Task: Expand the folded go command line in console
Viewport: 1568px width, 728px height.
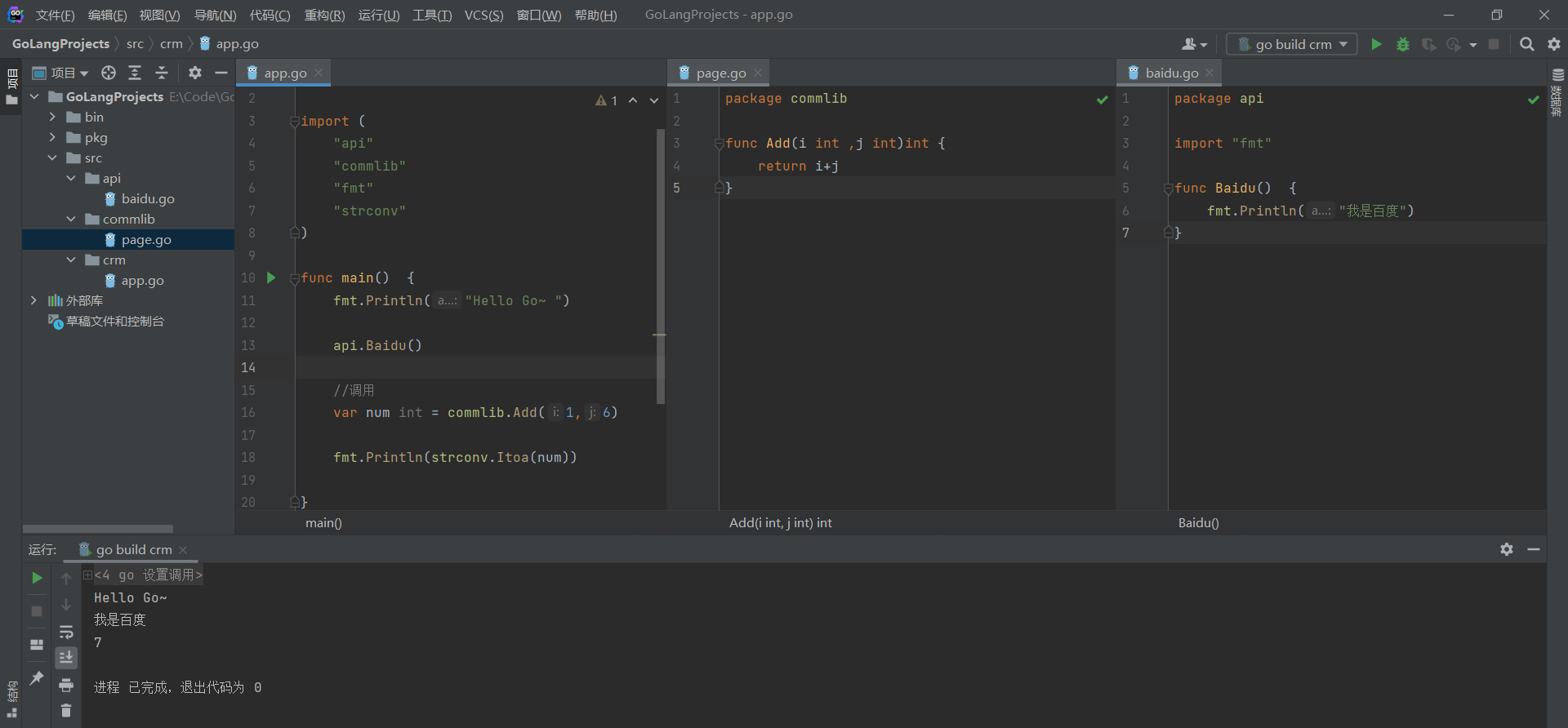Action: tap(87, 575)
